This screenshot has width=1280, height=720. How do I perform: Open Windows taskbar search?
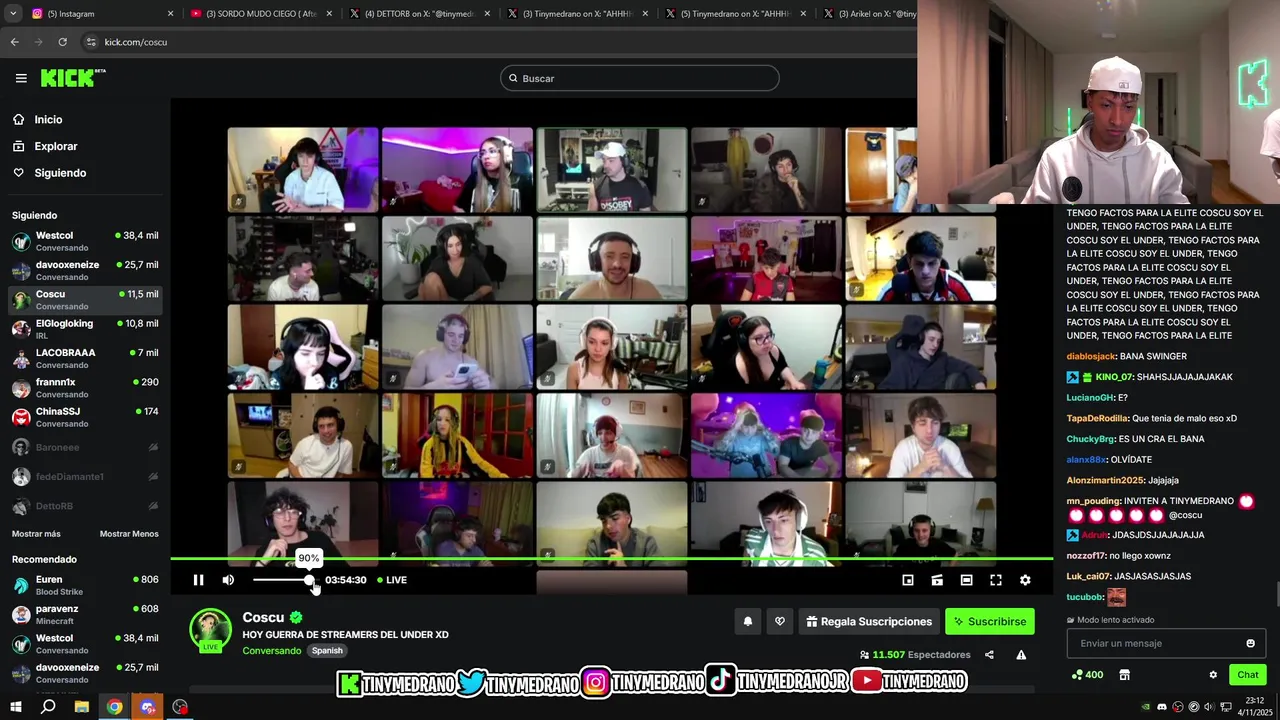(48, 707)
